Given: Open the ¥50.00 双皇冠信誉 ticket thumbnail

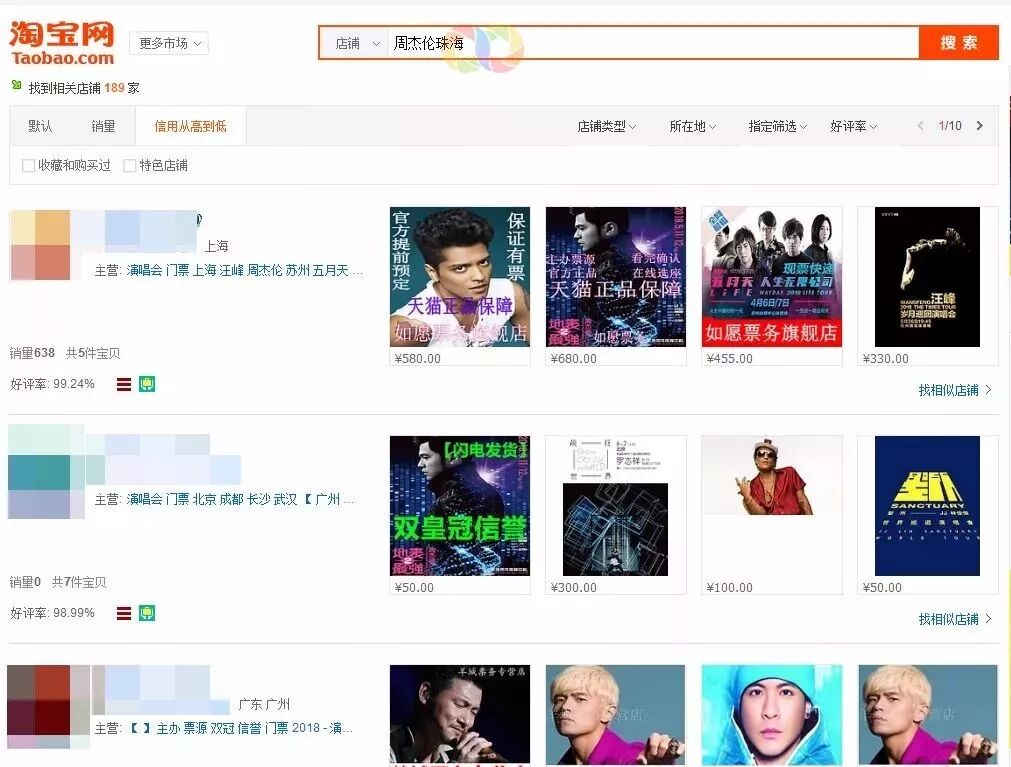Looking at the screenshot, I should (460, 505).
